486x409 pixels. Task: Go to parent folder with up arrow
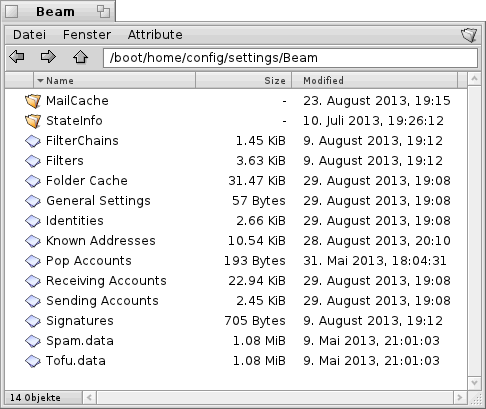pyautogui.click(x=80, y=57)
